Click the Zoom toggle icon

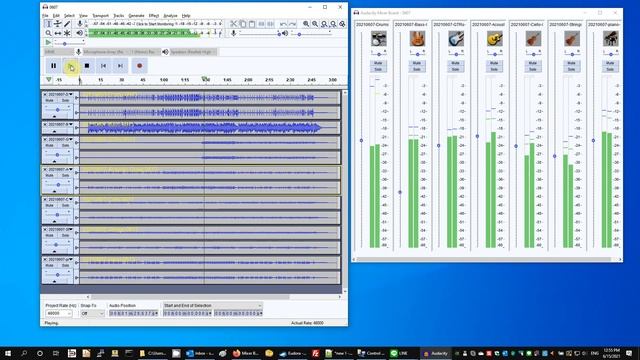(342, 24)
